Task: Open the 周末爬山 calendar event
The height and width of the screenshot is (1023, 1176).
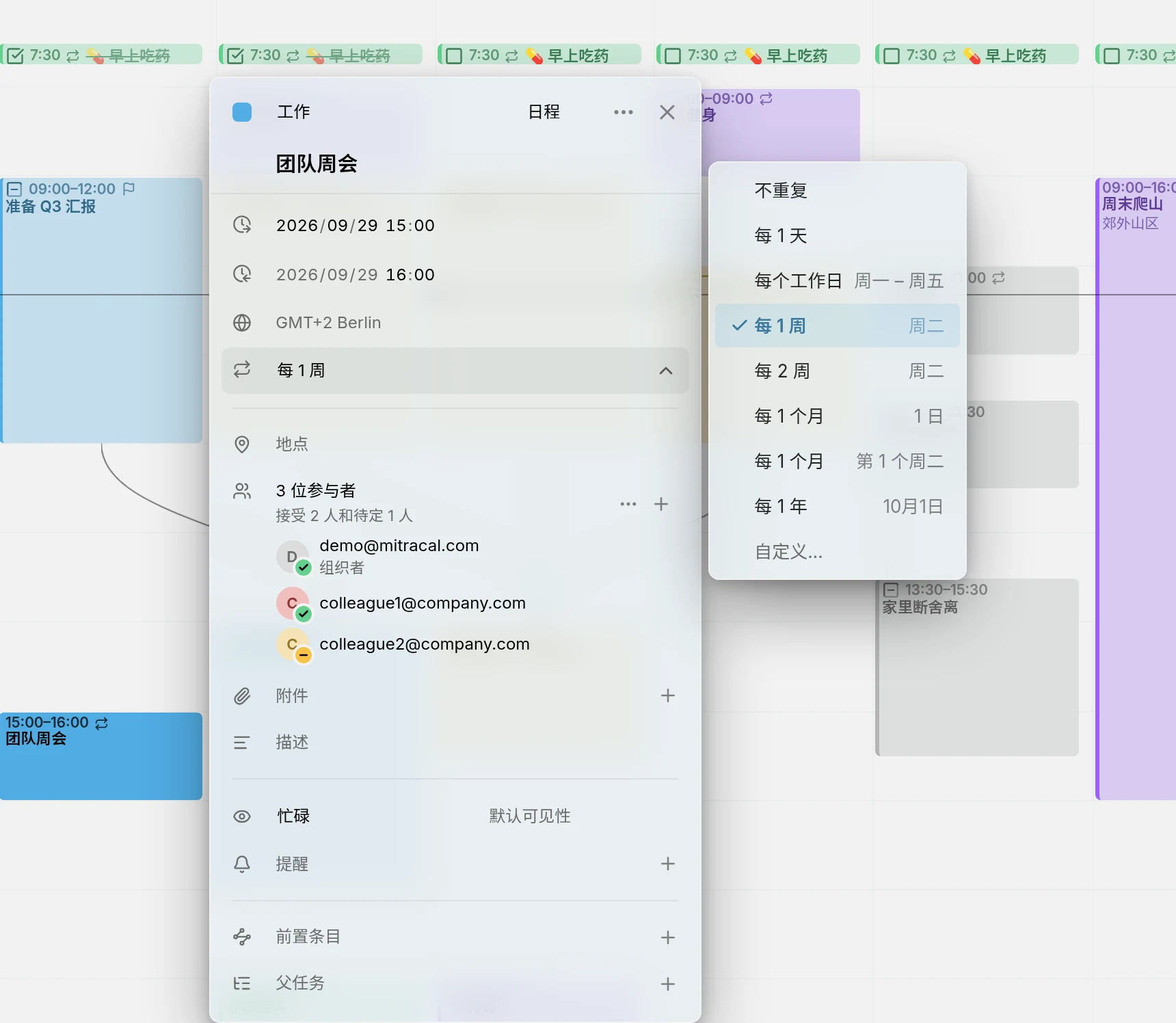Action: pos(1136,488)
